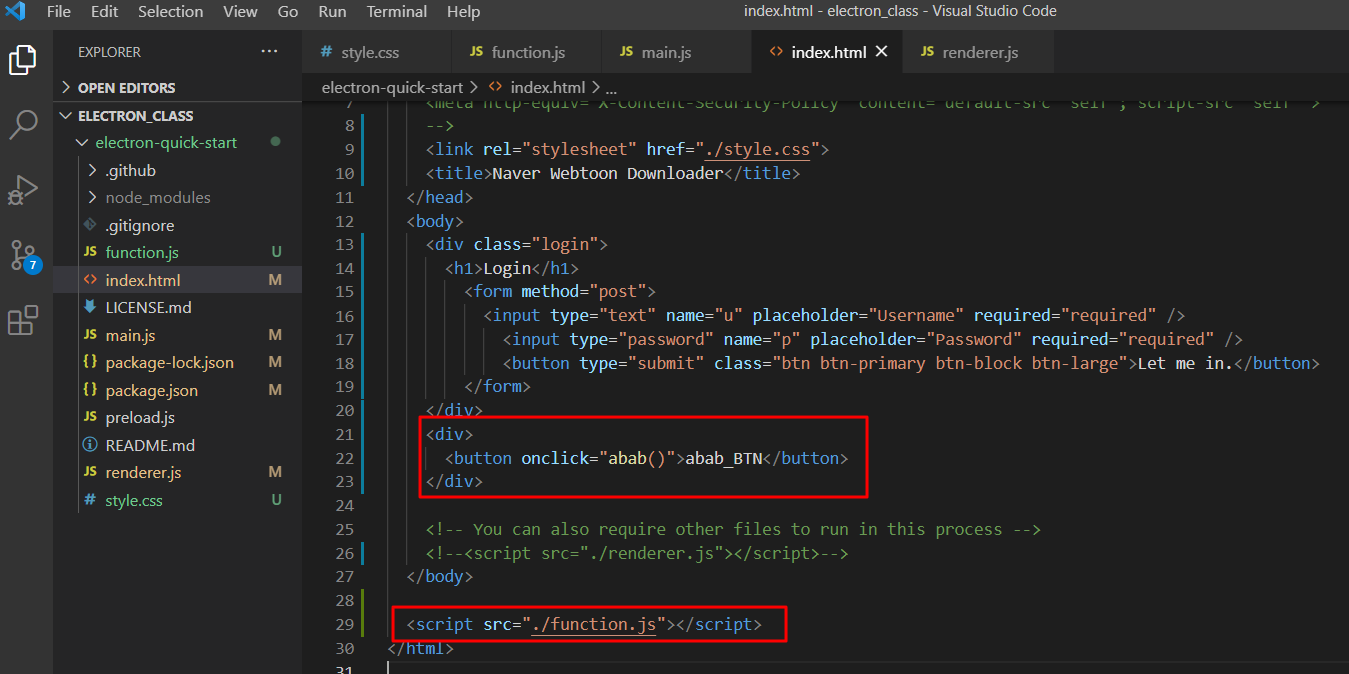Image resolution: width=1349 pixels, height=674 pixels.
Task: Close the index.html tab
Action: click(882, 51)
